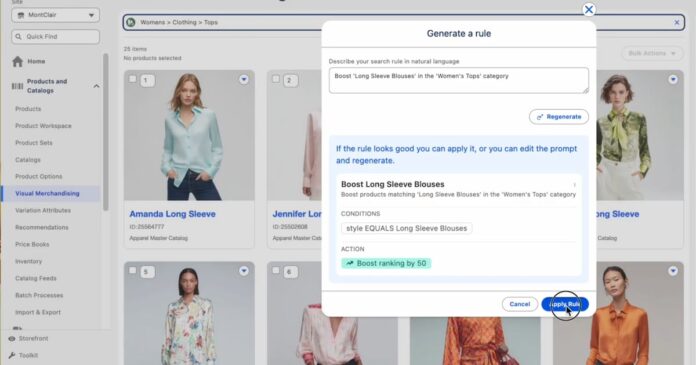Screen dimensions: 696x365
Task: Open the Bulk Actions dropdown
Action: tap(652, 53)
